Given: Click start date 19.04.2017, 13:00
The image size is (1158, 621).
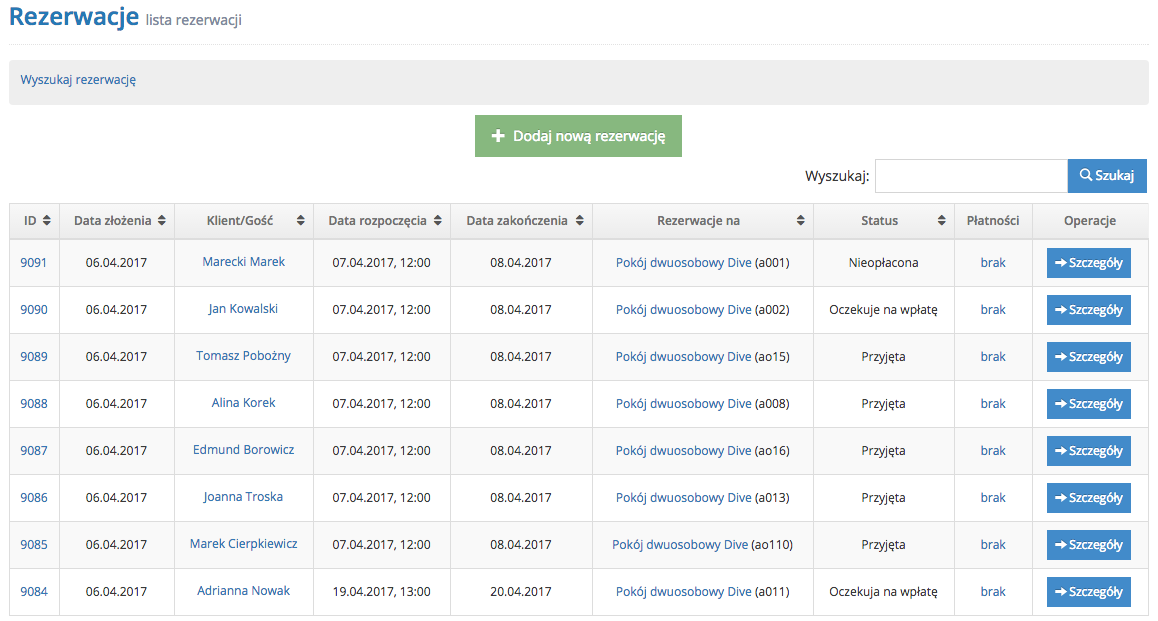Looking at the screenshot, I should pyautogui.click(x=382, y=591).
